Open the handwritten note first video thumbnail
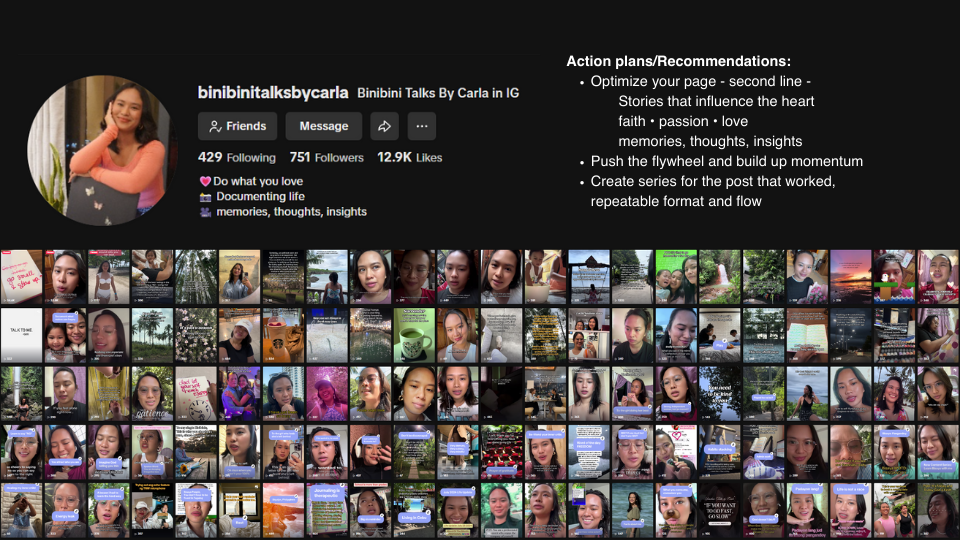Viewport: 960px width, 540px height. point(21,277)
